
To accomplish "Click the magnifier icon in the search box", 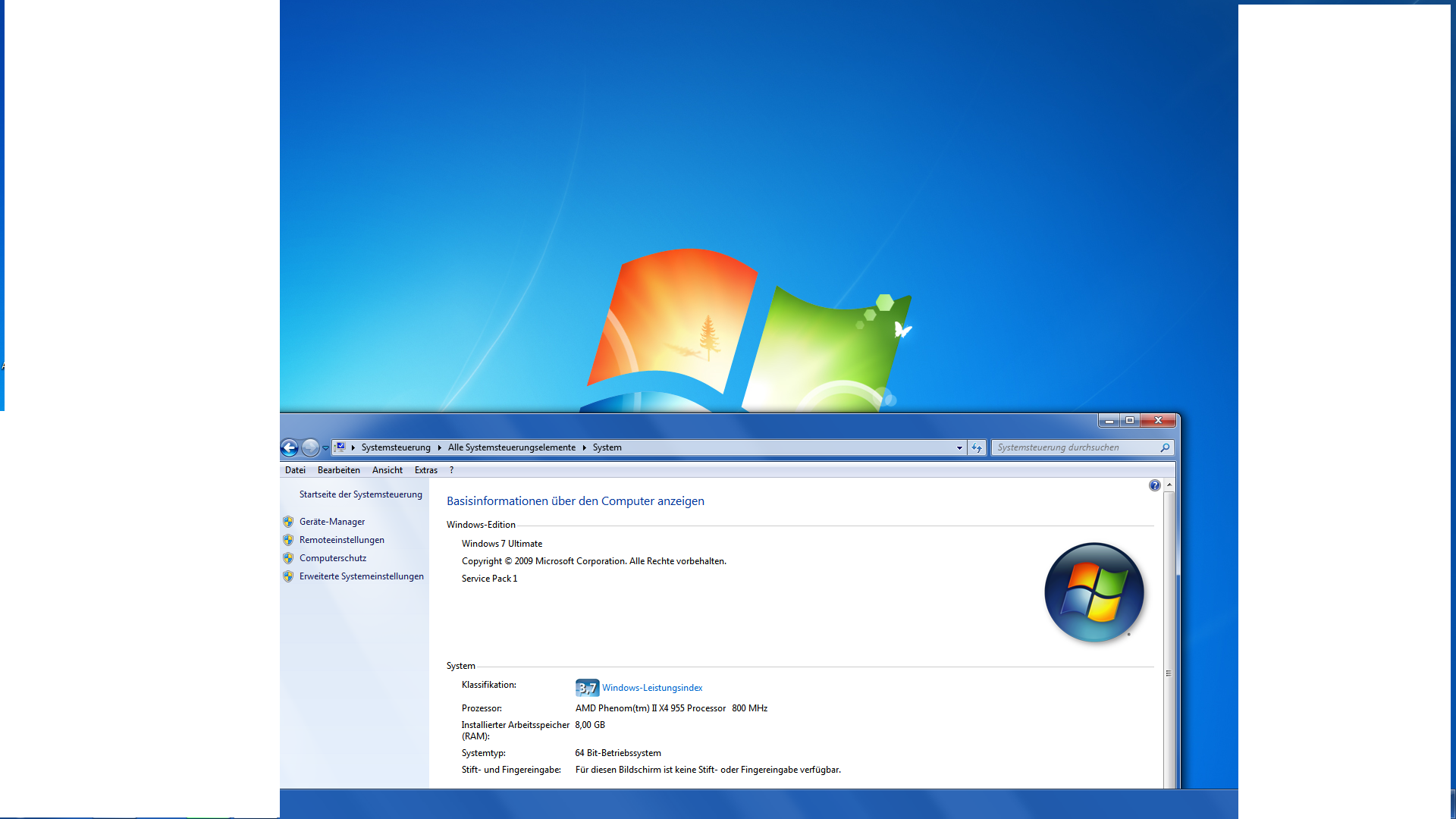I will point(1165,448).
